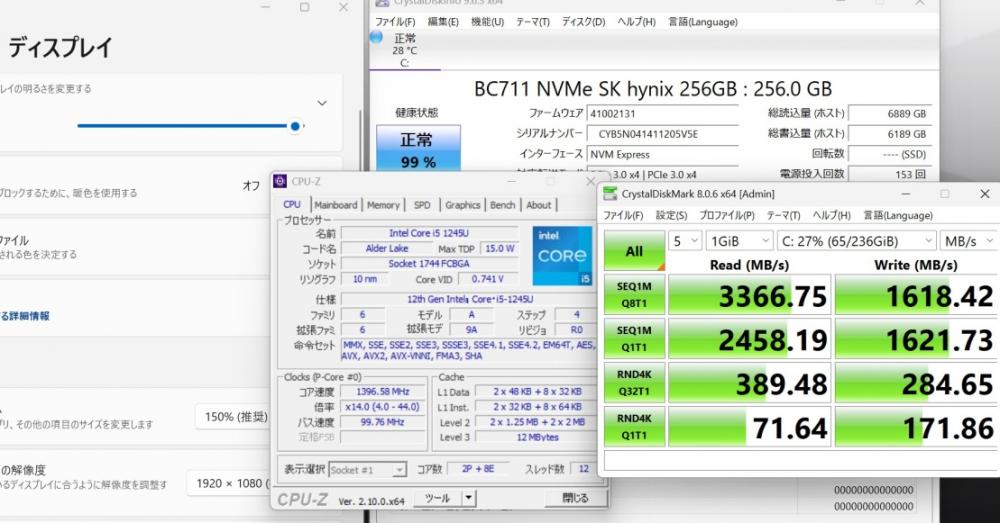Click CPU name Intel Core i5 1245U
Viewport: 1000px width, 523px height.
429,233
